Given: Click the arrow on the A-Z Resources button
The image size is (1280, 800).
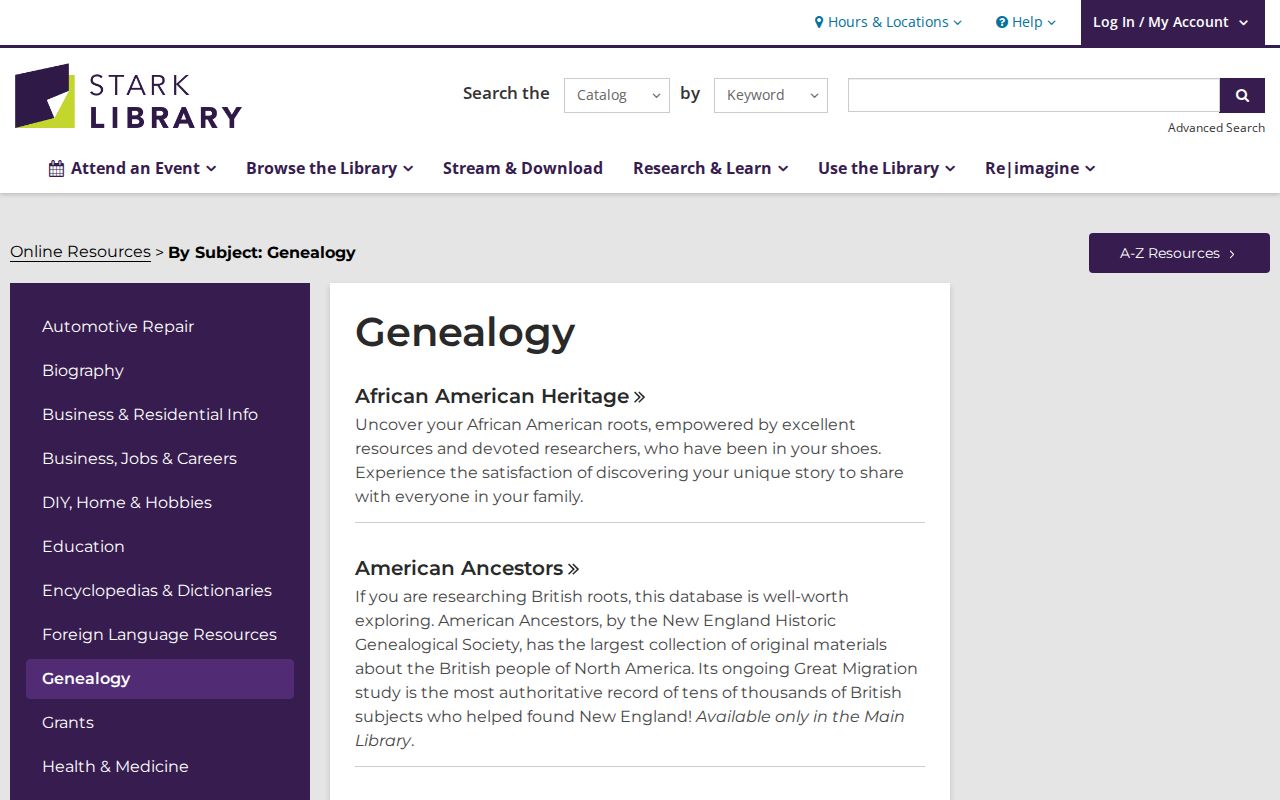Looking at the screenshot, I should coord(1232,254).
